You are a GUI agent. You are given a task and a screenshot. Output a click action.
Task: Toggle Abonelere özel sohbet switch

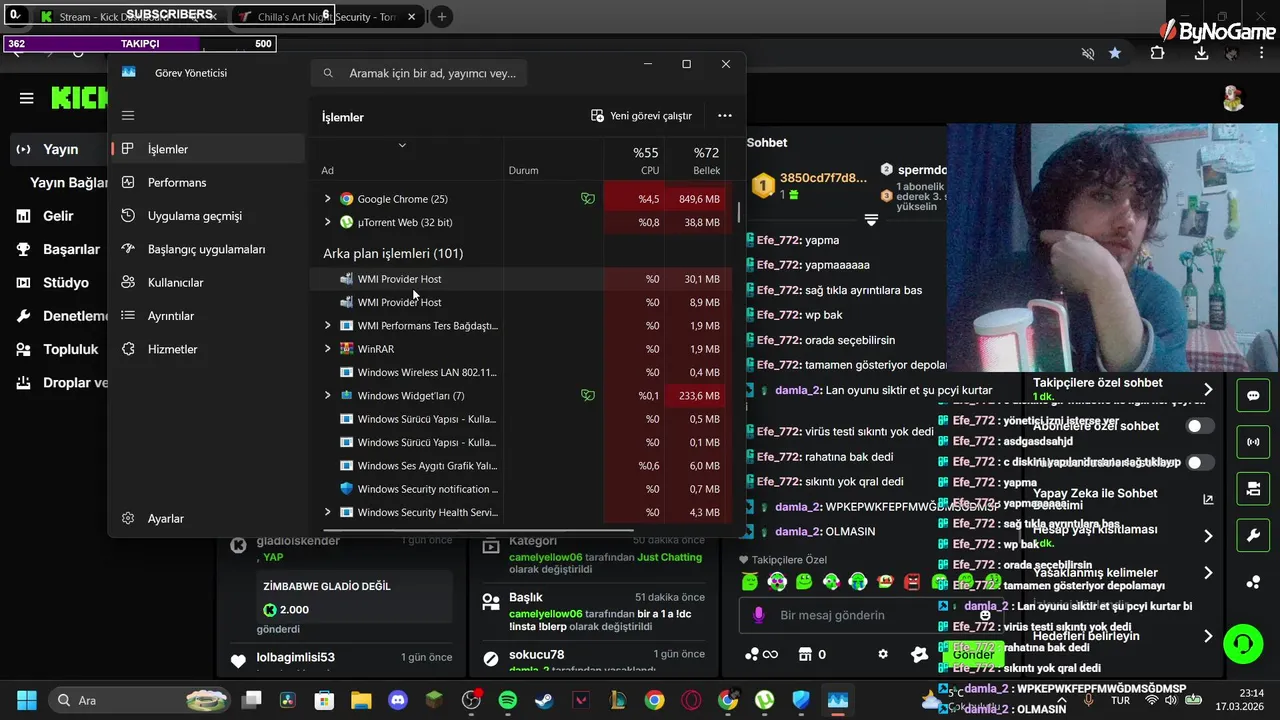coord(1200,426)
